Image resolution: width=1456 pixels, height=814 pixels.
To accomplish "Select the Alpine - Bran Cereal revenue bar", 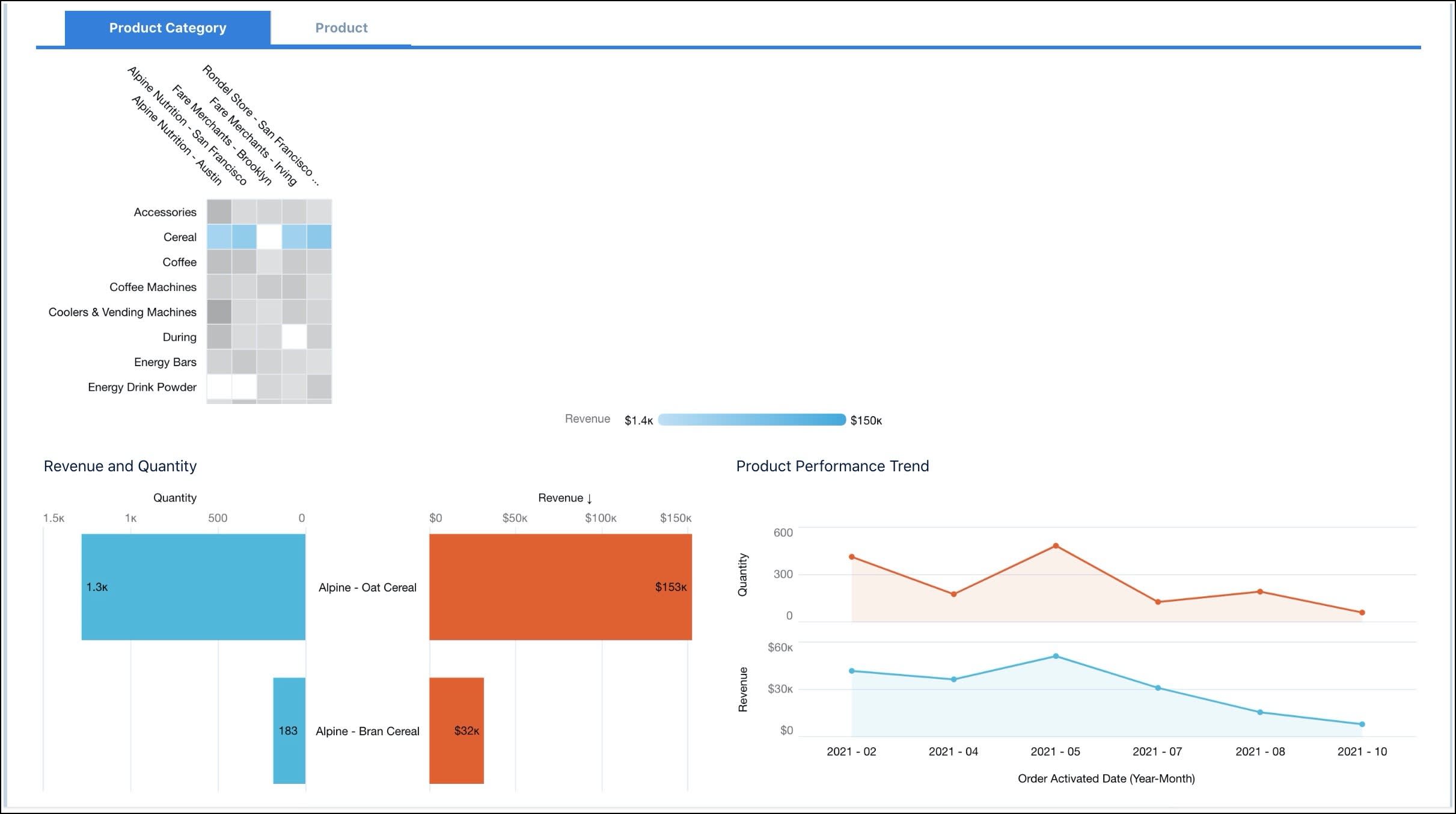I will pyautogui.click(x=456, y=730).
